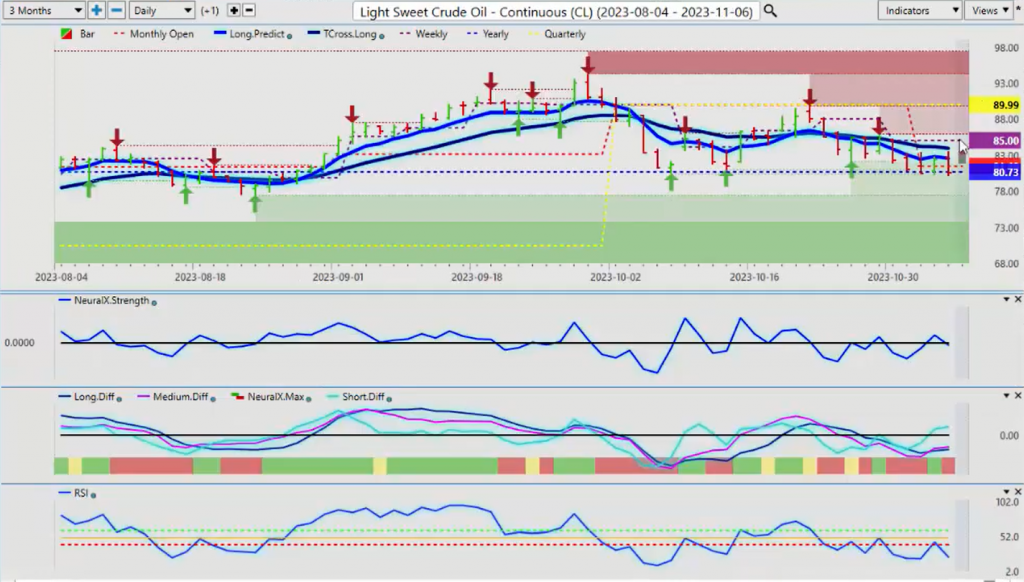This screenshot has height=582, width=1024.
Task: Click the 102.0 RSI axis label
Action: pyautogui.click(x=1006, y=502)
